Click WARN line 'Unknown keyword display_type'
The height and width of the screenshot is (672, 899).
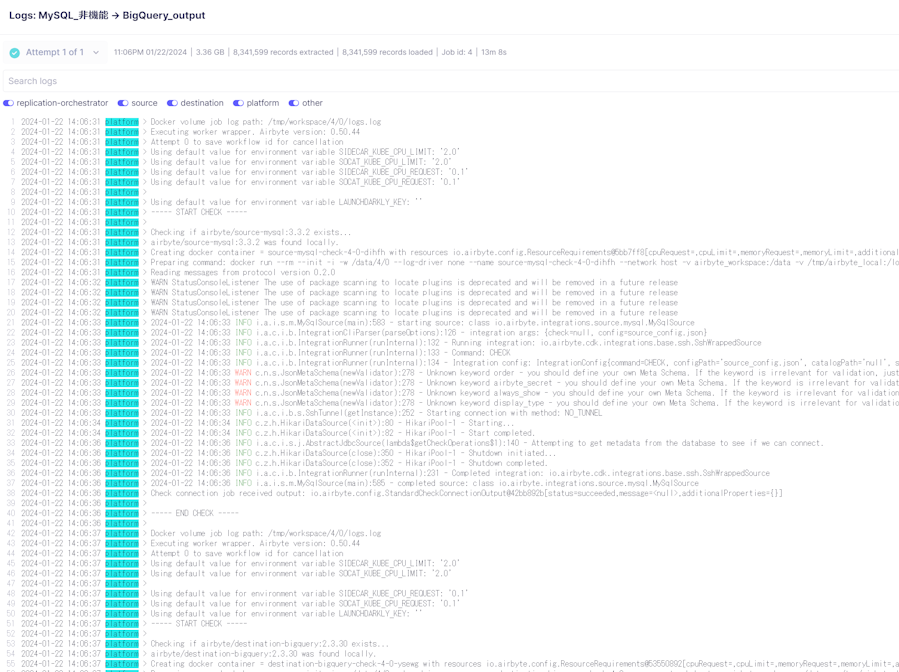coord(525,403)
